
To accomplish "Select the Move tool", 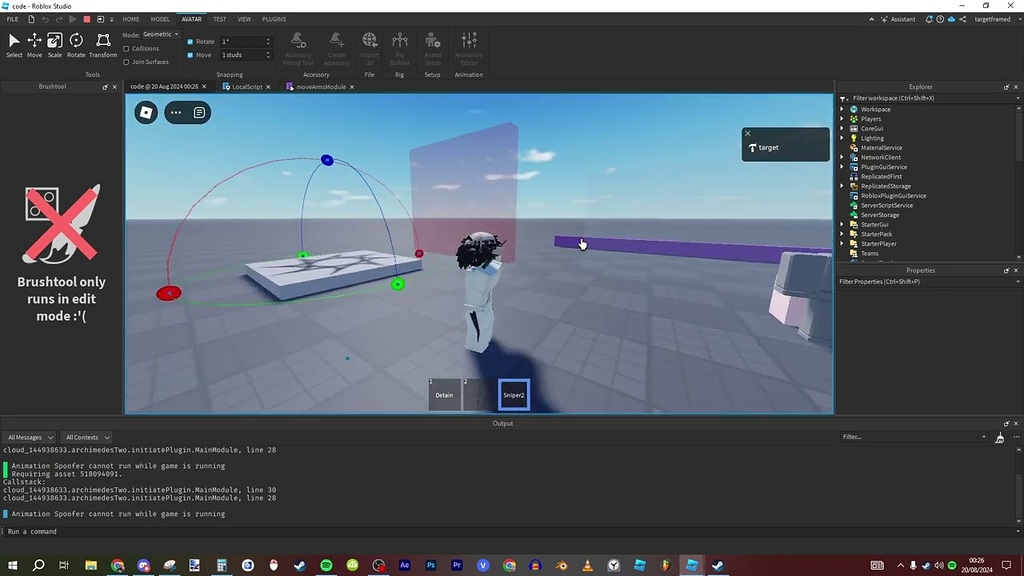I will [33, 42].
